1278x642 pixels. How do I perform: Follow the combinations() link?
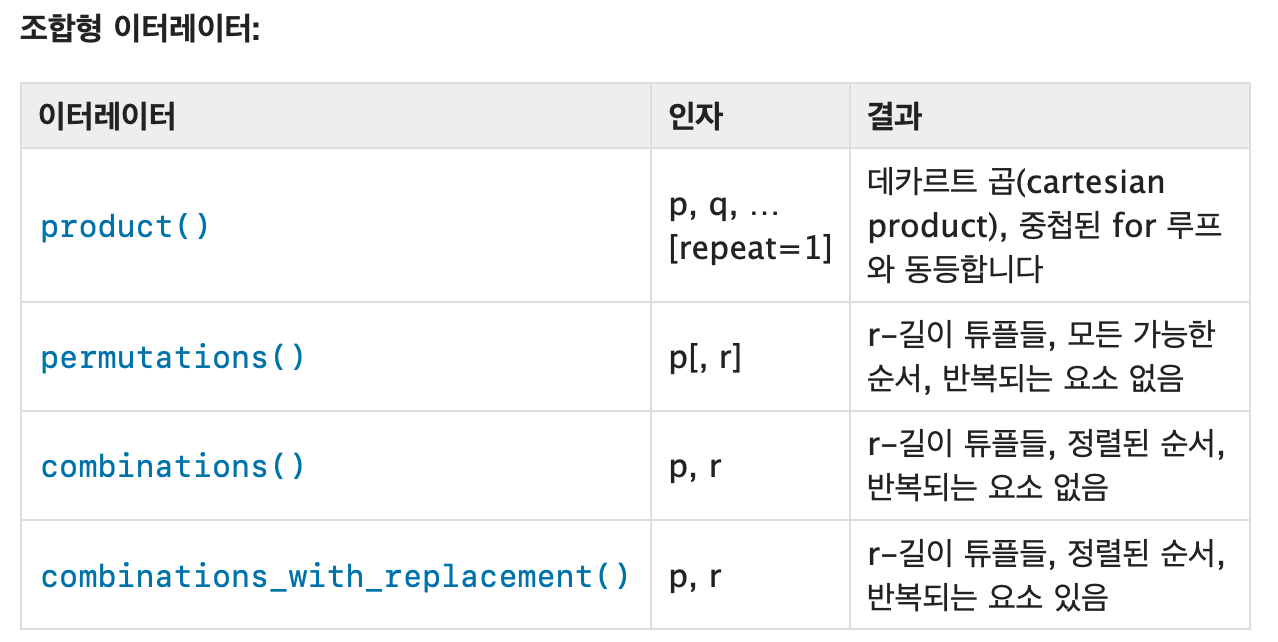coord(173,467)
